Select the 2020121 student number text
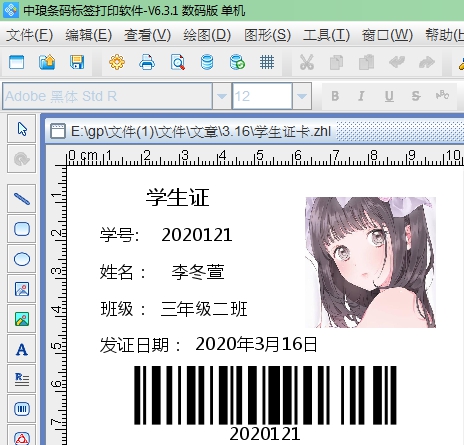The image size is (464, 445). click(x=197, y=235)
